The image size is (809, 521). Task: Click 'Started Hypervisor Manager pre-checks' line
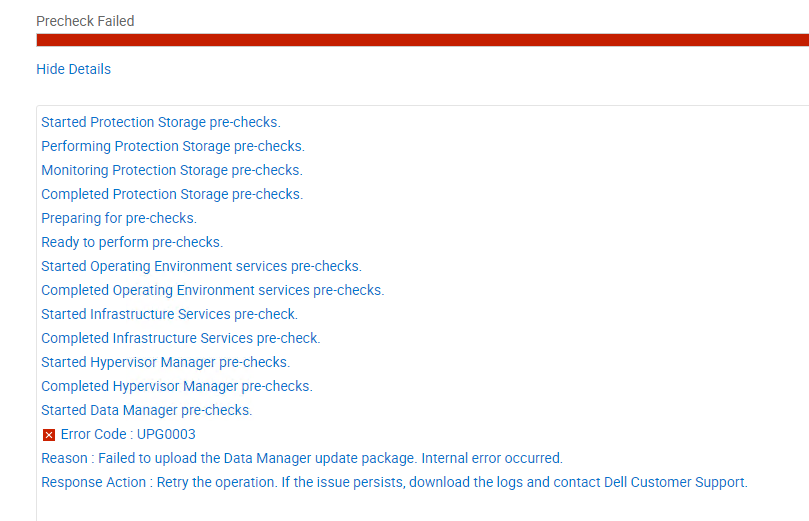[x=165, y=362]
